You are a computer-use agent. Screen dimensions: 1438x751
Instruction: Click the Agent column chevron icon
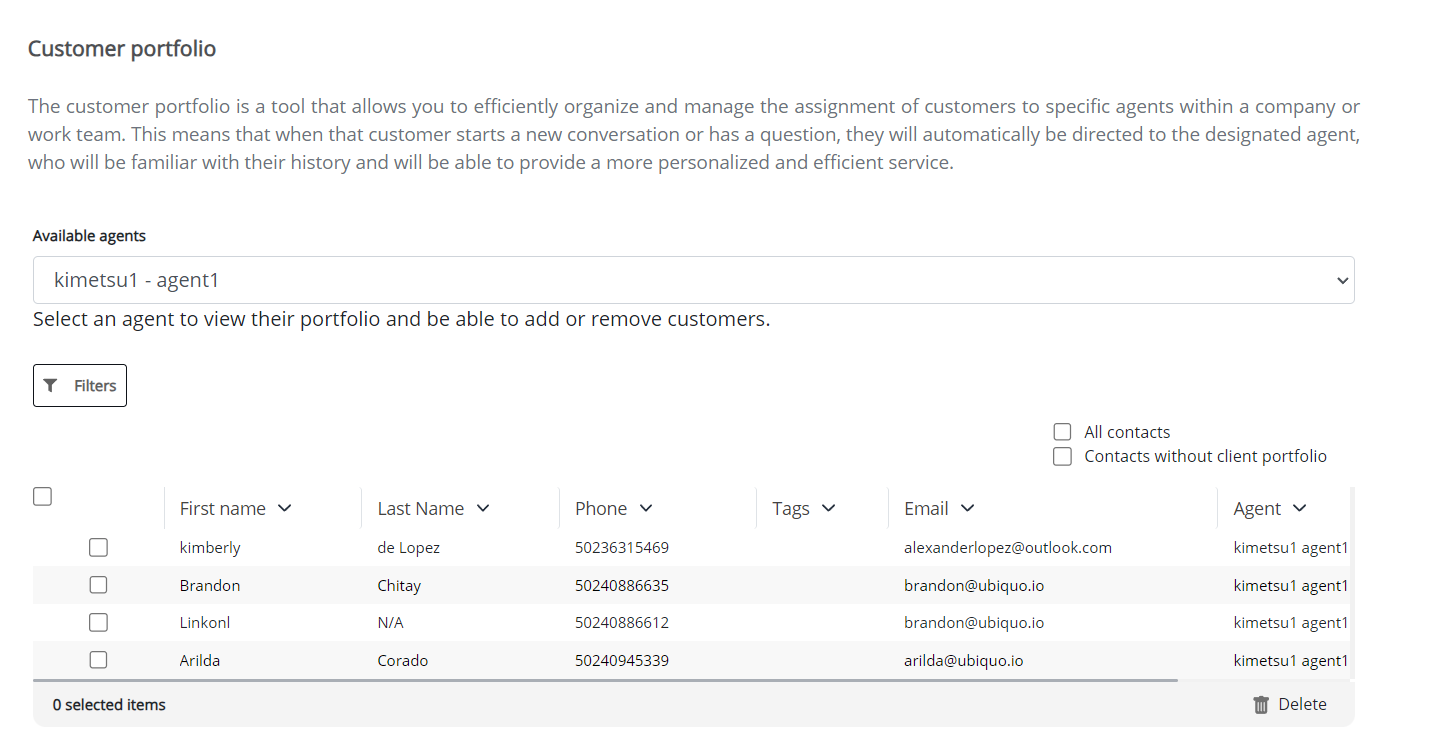click(1299, 508)
